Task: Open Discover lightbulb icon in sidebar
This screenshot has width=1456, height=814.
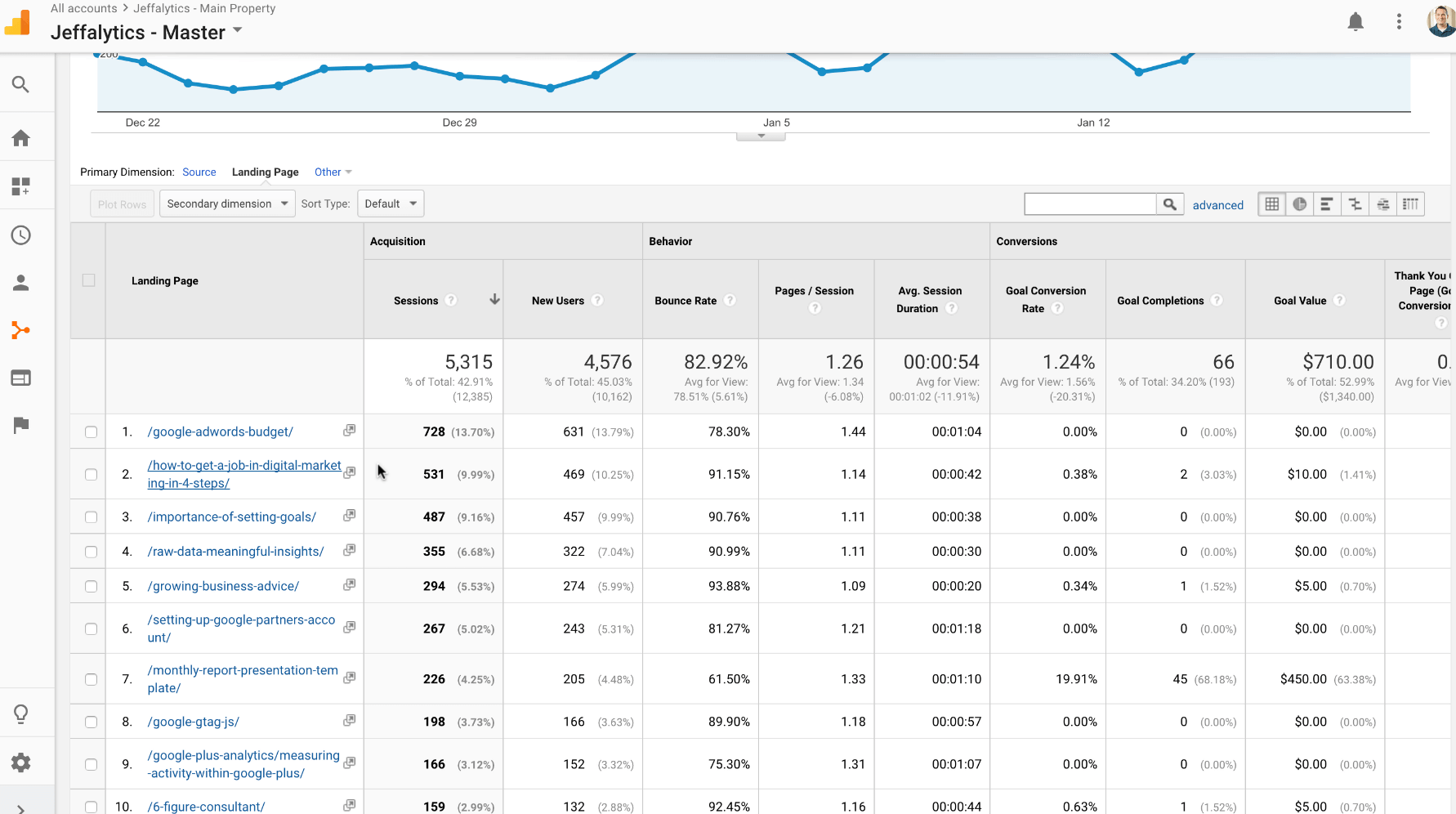Action: pos(20,714)
